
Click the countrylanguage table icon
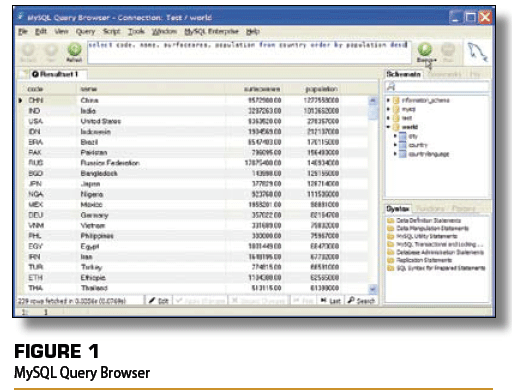403,154
